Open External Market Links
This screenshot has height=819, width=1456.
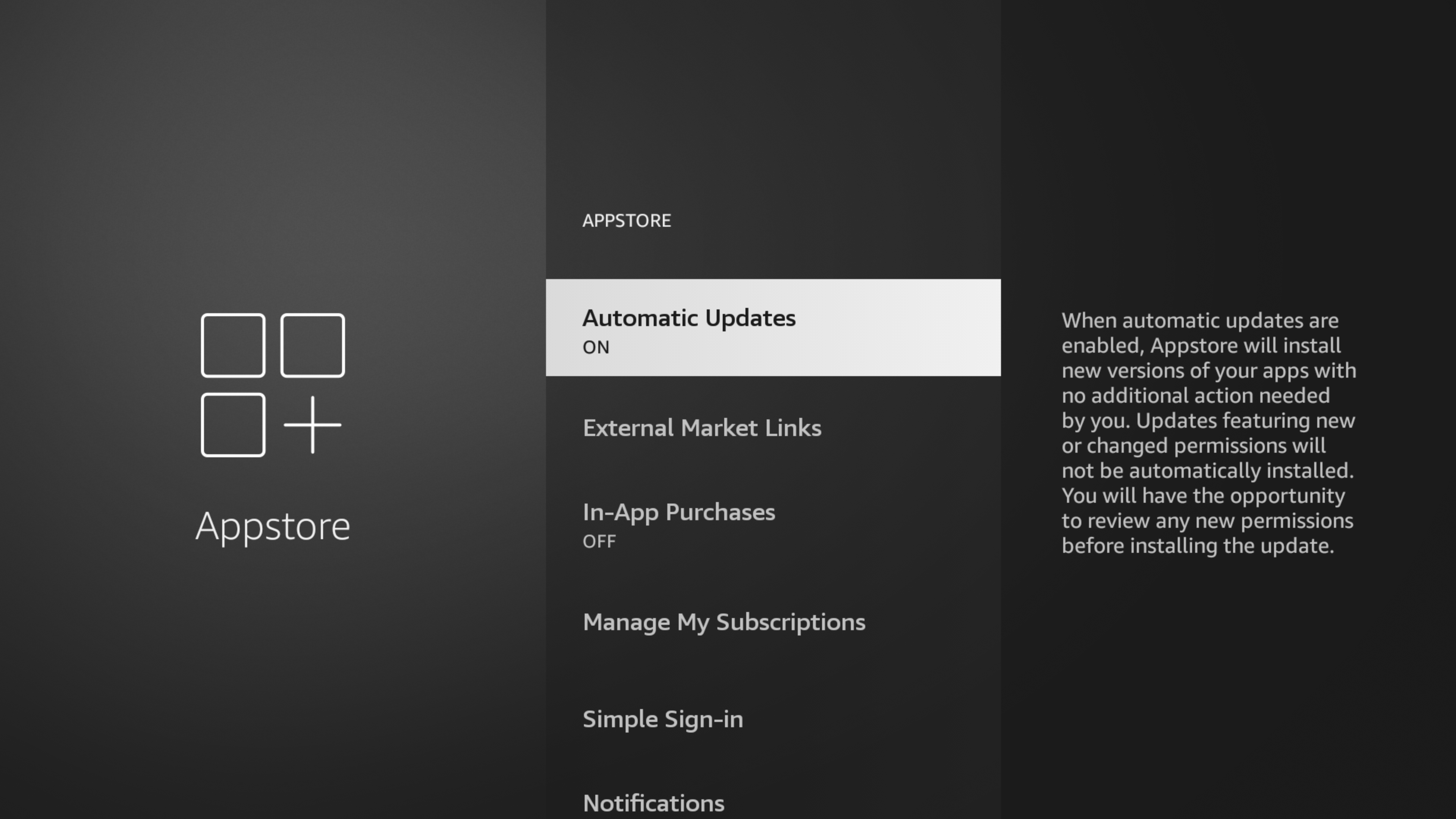pos(773,428)
